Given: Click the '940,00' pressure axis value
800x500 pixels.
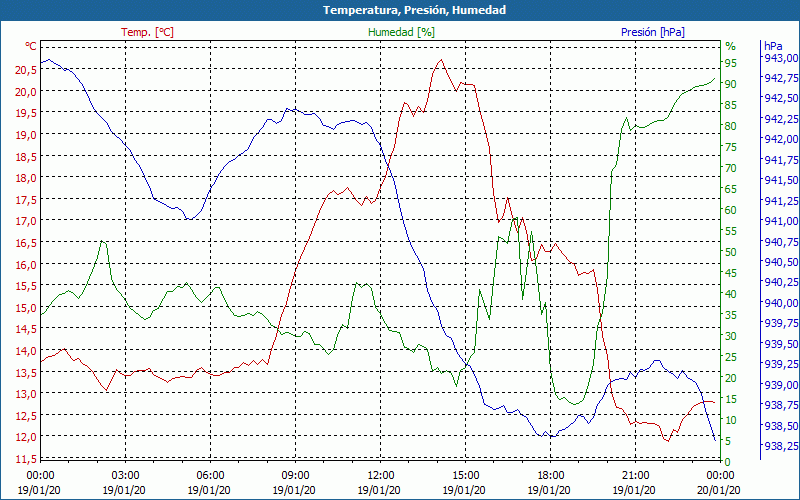Looking at the screenshot, I should point(781,303).
